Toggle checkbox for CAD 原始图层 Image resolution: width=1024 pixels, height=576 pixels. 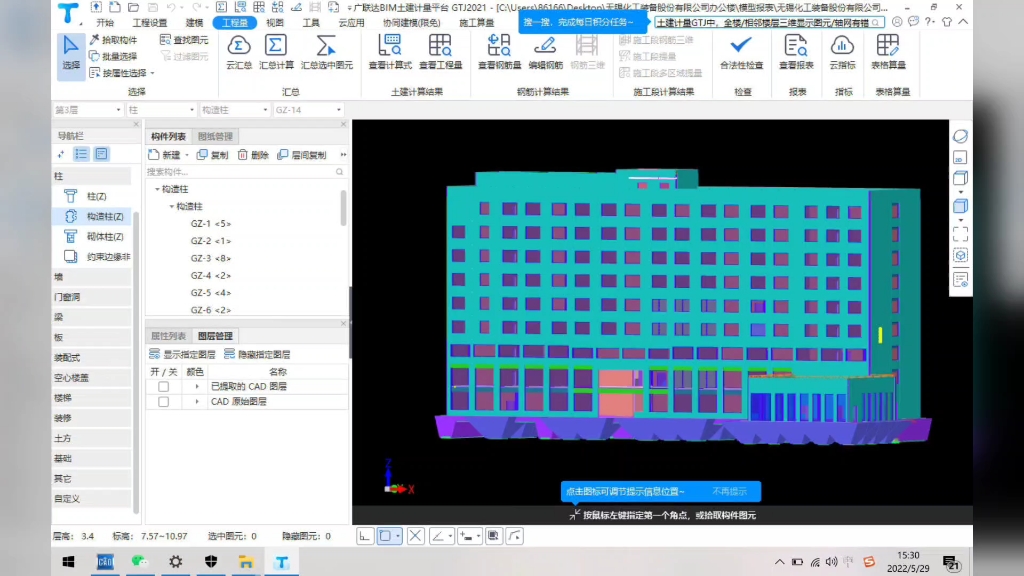[x=163, y=402]
